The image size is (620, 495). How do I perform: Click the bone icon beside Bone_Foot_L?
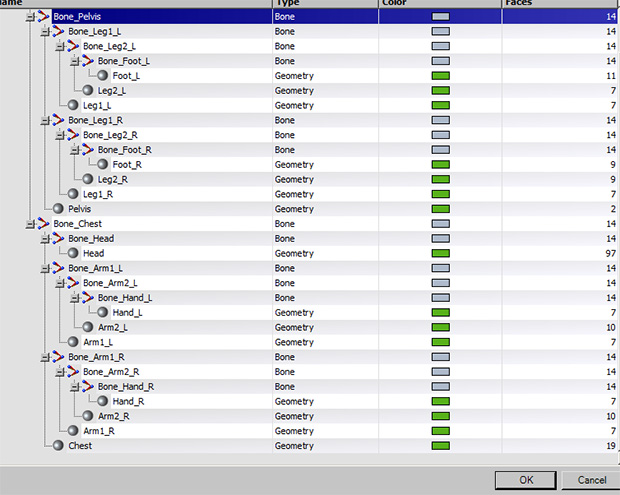(x=87, y=61)
